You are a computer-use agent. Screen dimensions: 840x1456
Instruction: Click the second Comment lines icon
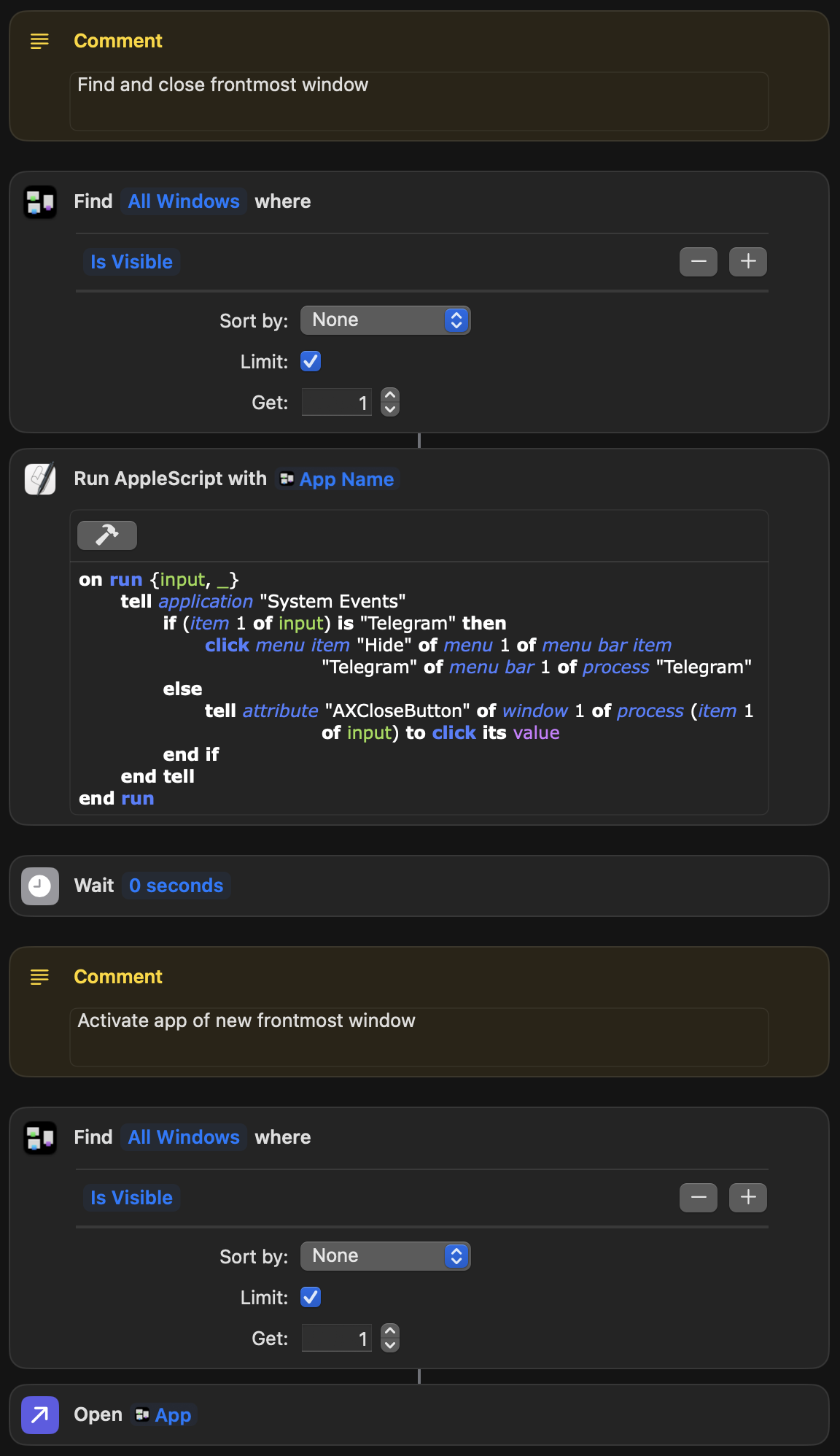(x=39, y=977)
